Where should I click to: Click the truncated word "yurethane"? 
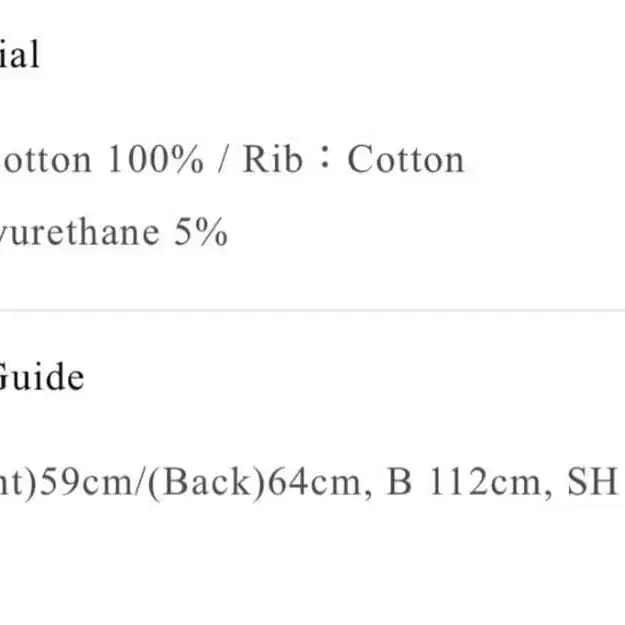point(78,233)
